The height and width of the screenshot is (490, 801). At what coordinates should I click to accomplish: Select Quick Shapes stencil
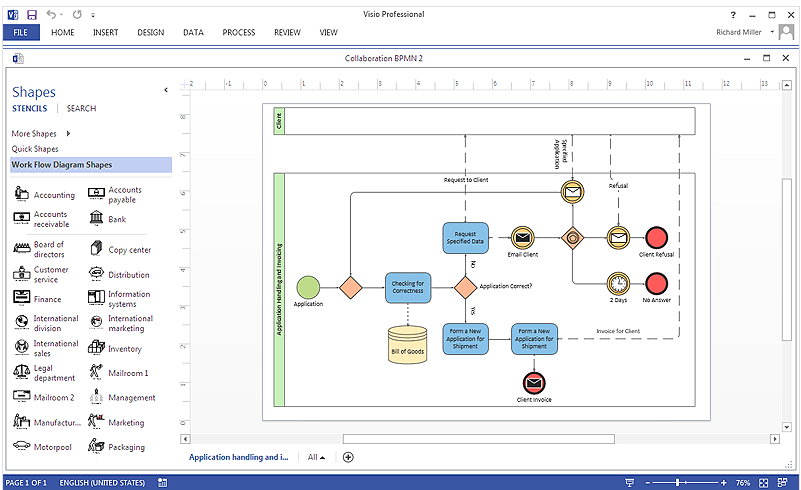click(35, 149)
